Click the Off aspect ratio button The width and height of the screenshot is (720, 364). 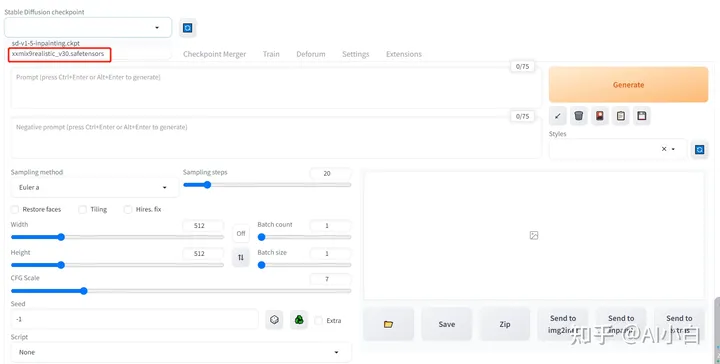(x=241, y=233)
